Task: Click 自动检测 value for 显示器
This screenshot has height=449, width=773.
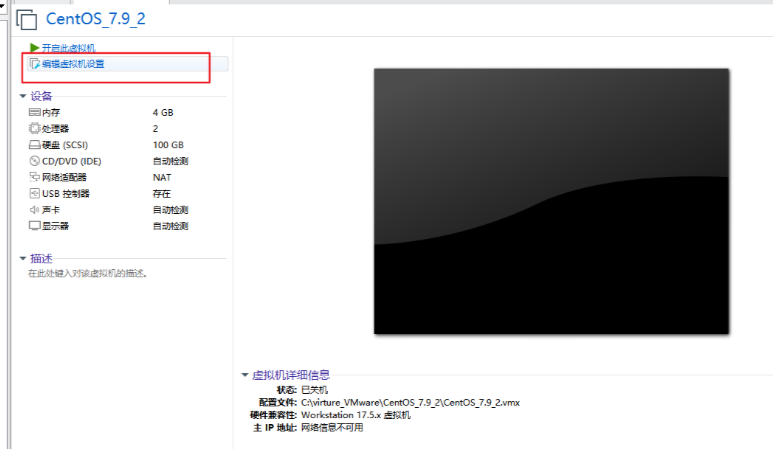Action: click(171, 226)
